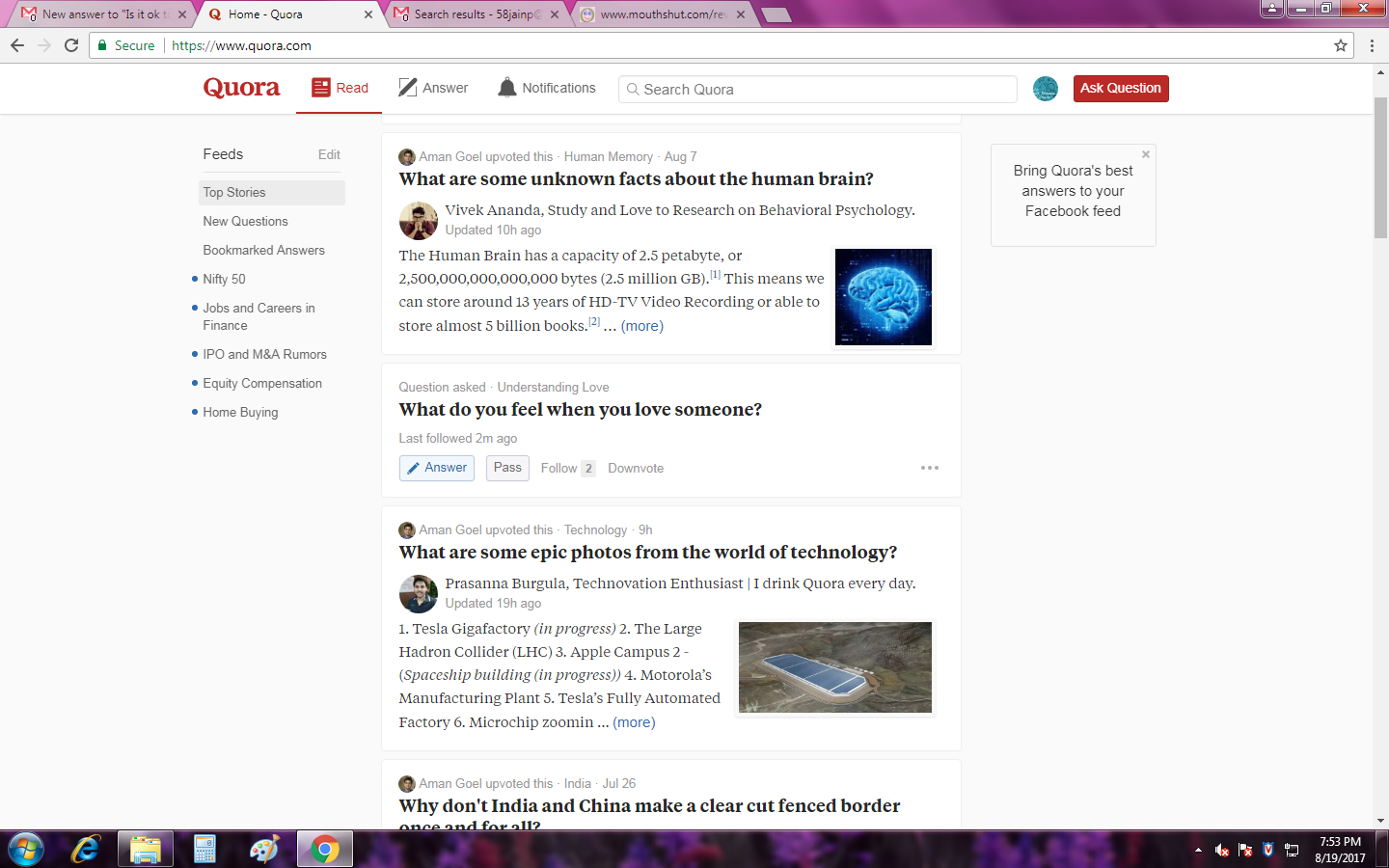Screen dimensions: 1389x868
Task: Open Prasanna Burgula's profile name link
Action: pos(505,583)
